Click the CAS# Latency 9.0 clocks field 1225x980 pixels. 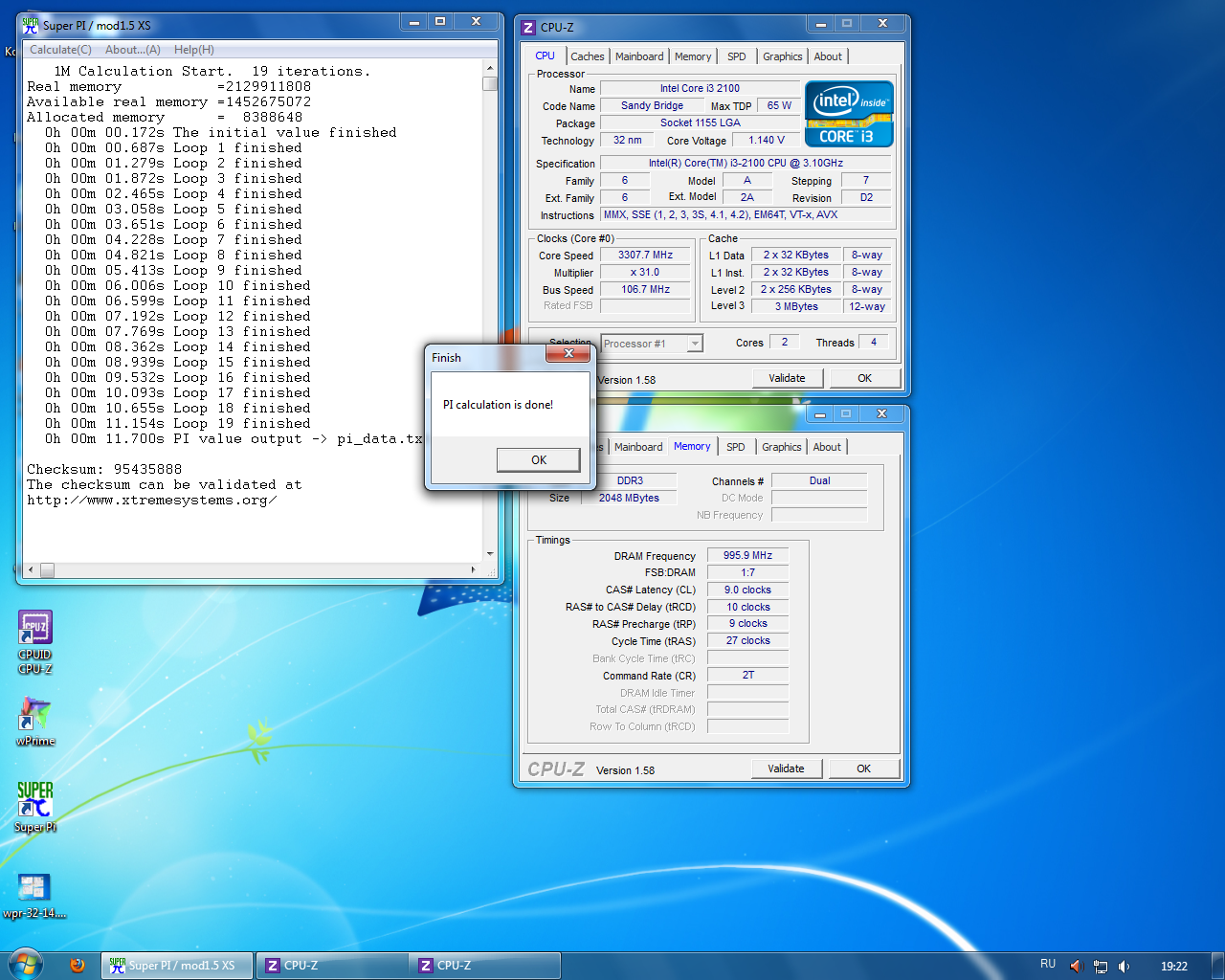click(747, 590)
